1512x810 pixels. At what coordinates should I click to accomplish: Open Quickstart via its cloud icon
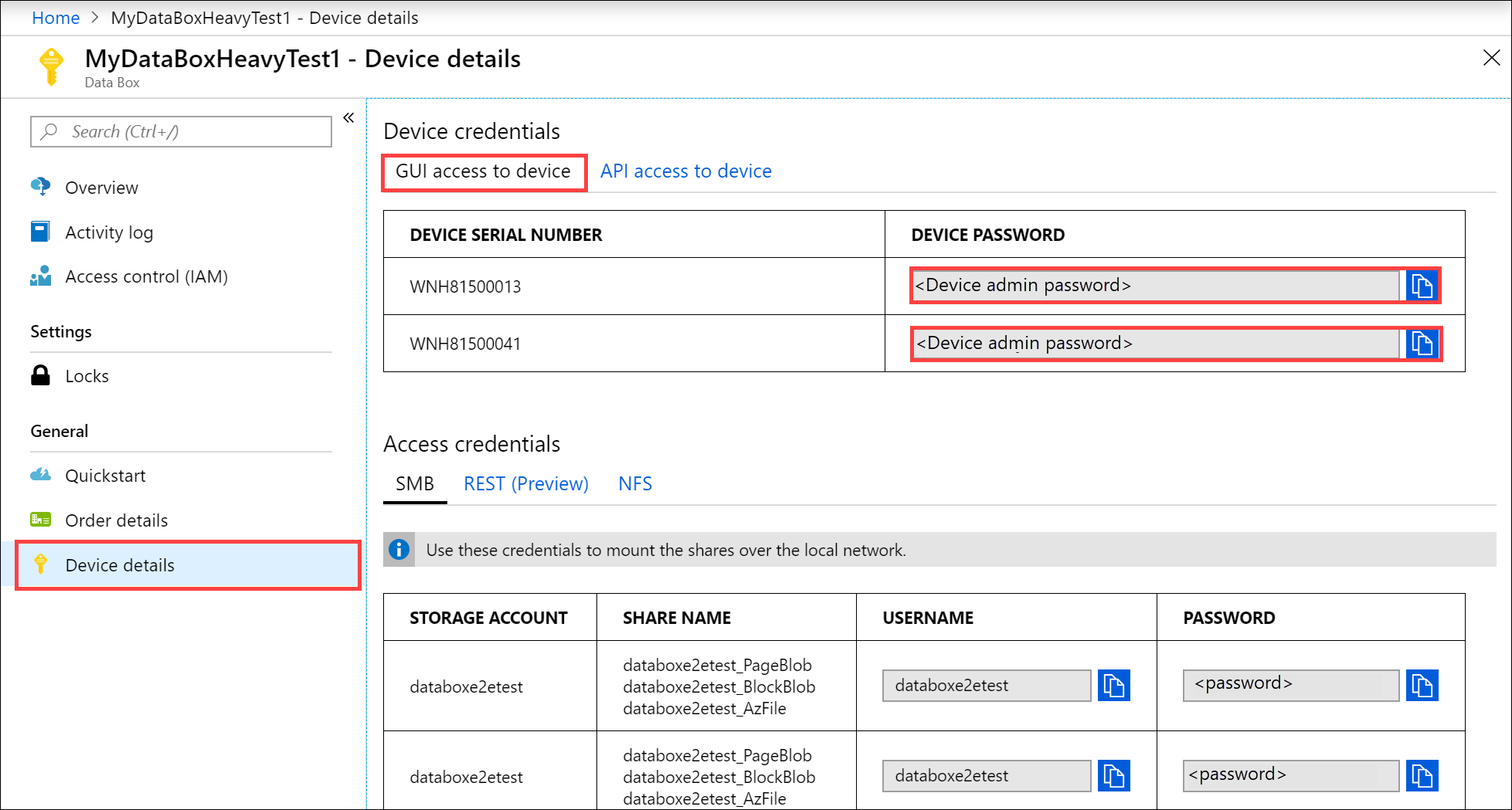point(40,475)
